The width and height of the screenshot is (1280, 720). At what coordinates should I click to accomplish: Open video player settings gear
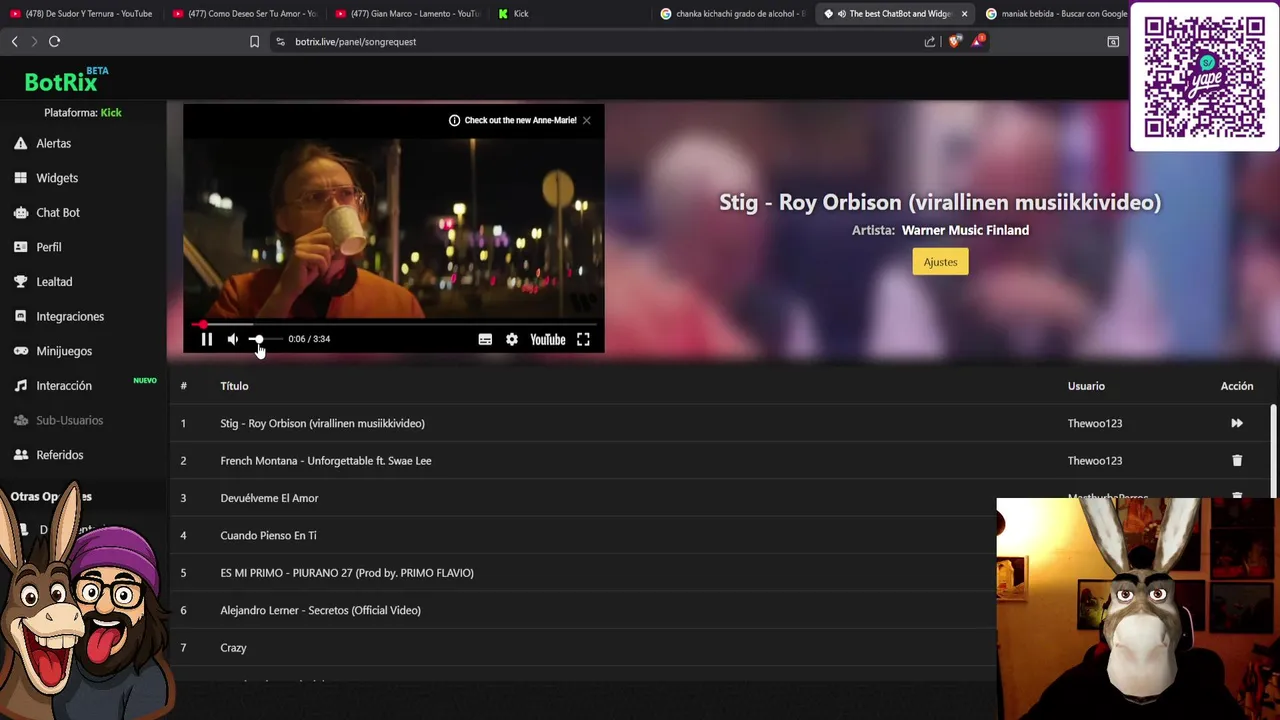512,339
